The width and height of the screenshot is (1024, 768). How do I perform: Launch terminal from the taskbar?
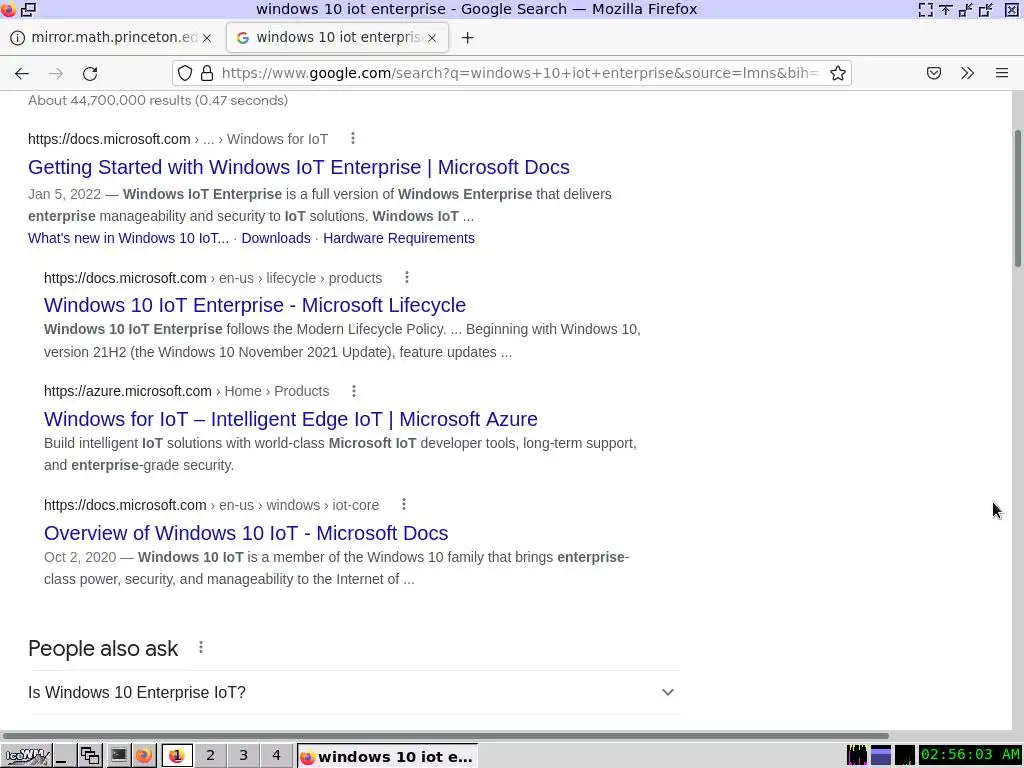coord(118,756)
